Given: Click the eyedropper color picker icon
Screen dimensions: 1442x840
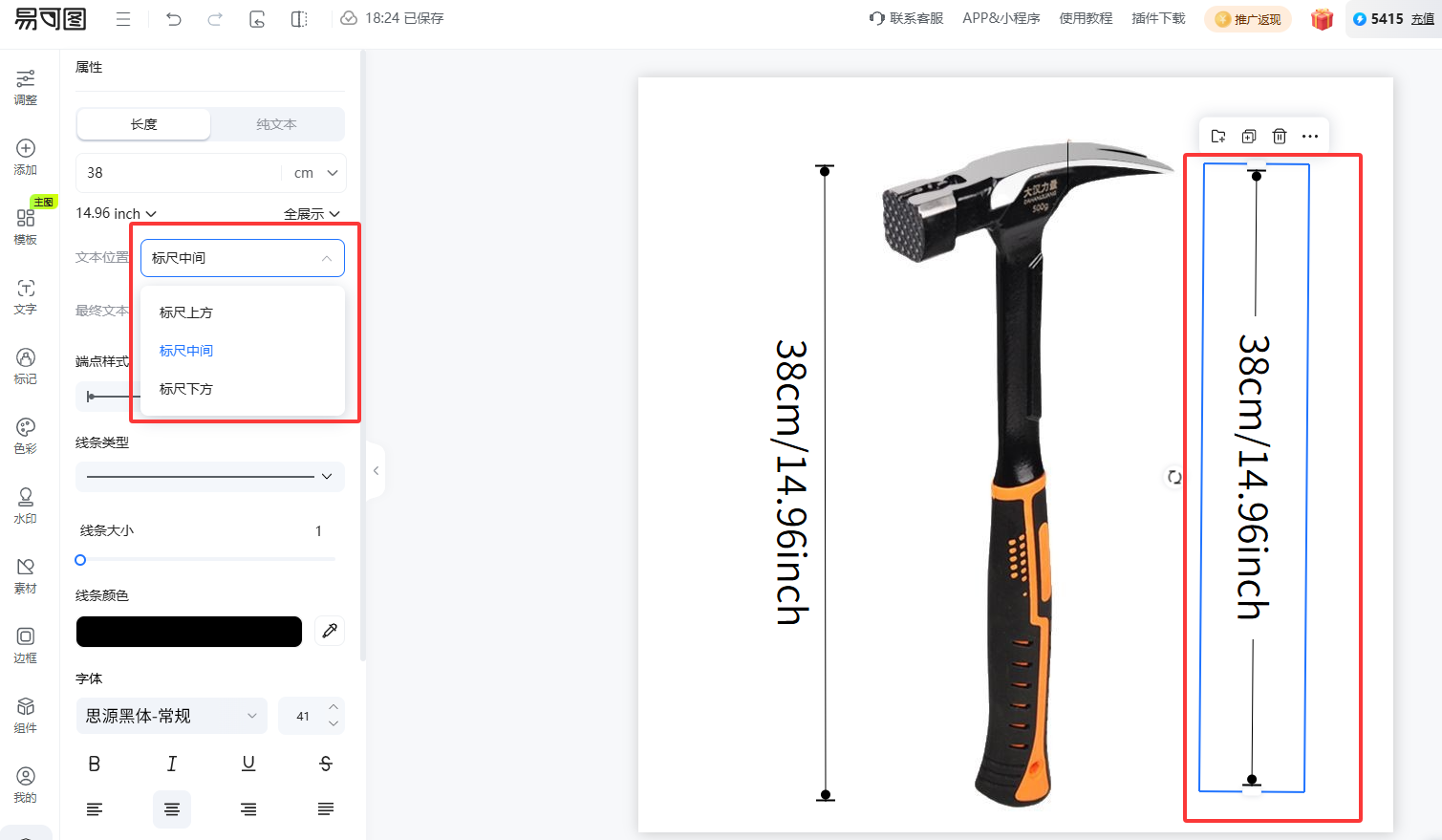Looking at the screenshot, I should click(330, 631).
